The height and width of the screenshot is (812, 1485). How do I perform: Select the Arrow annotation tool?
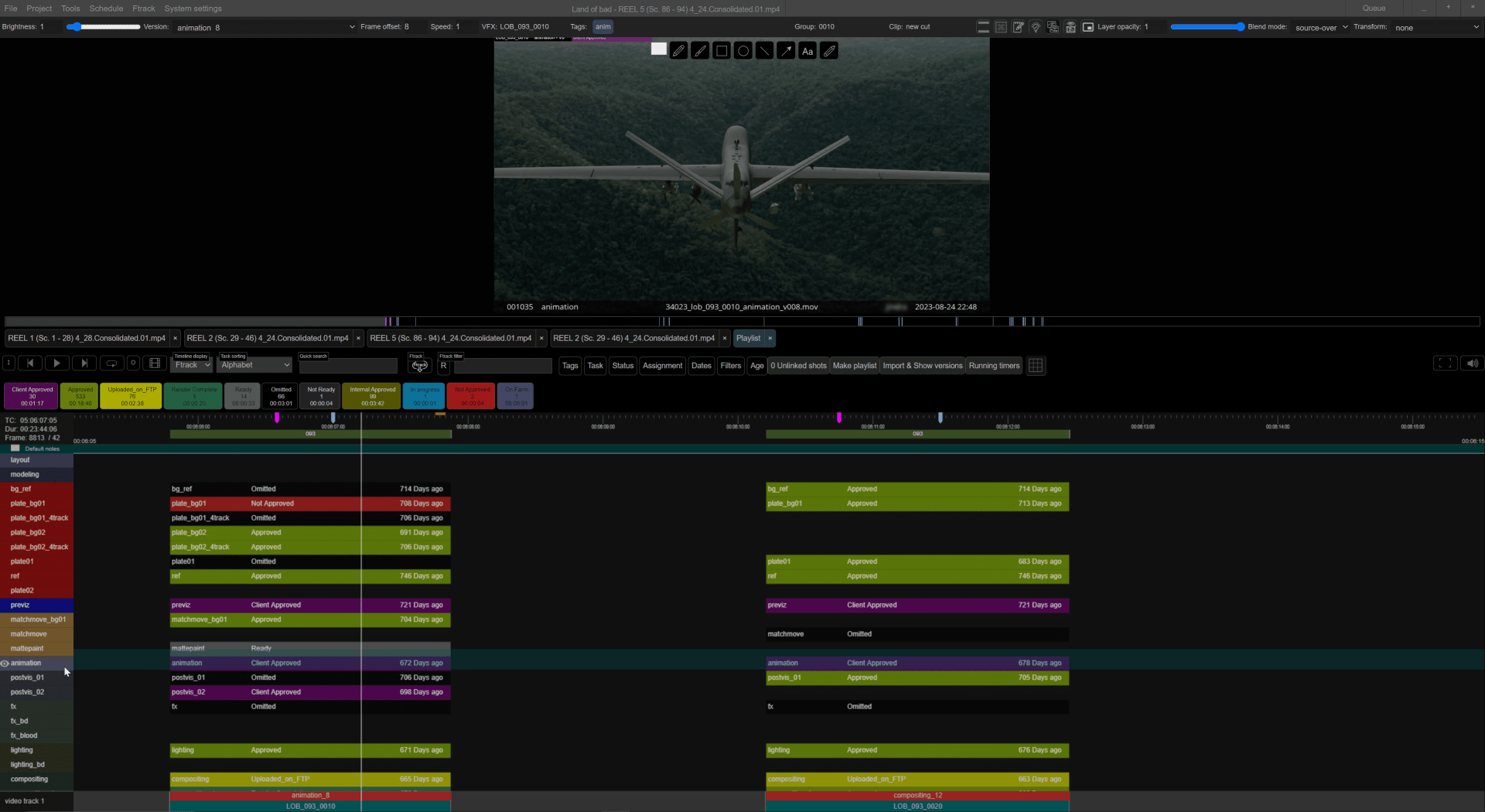[x=786, y=50]
